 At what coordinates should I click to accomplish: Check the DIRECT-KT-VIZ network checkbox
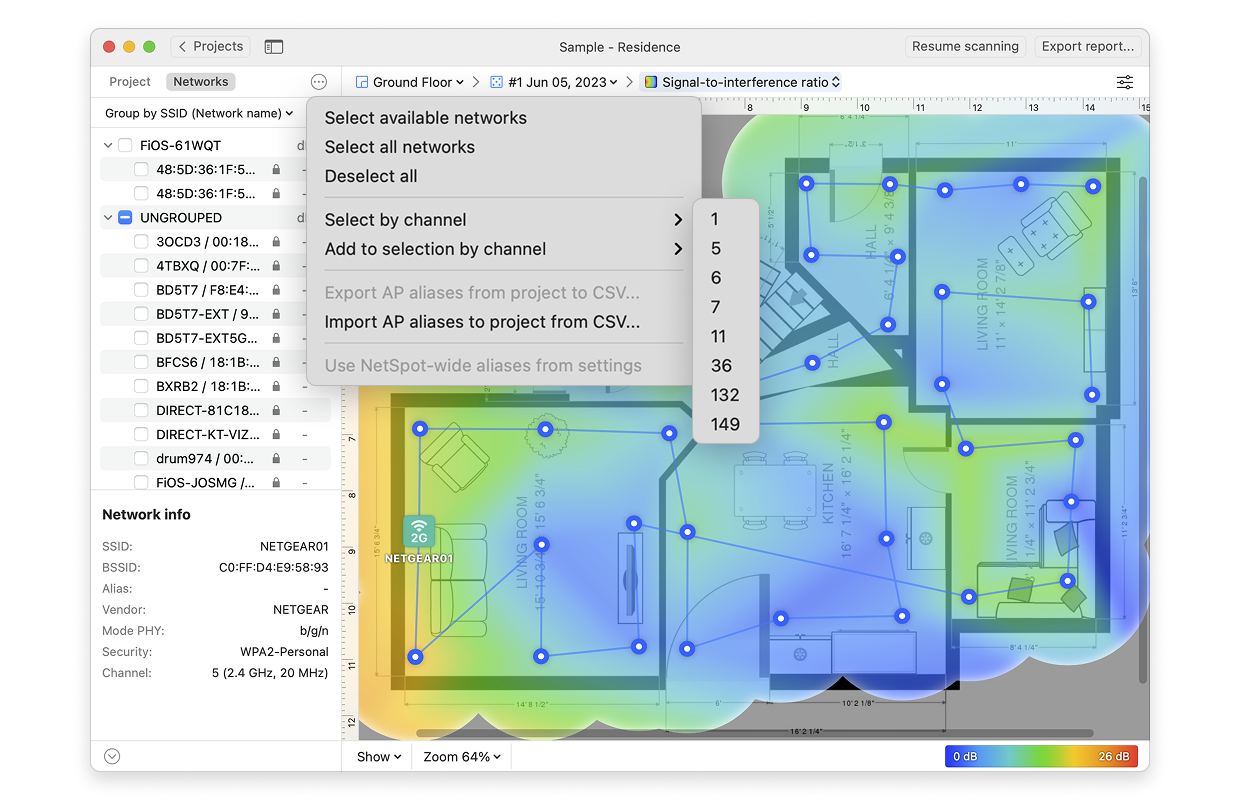(141, 434)
